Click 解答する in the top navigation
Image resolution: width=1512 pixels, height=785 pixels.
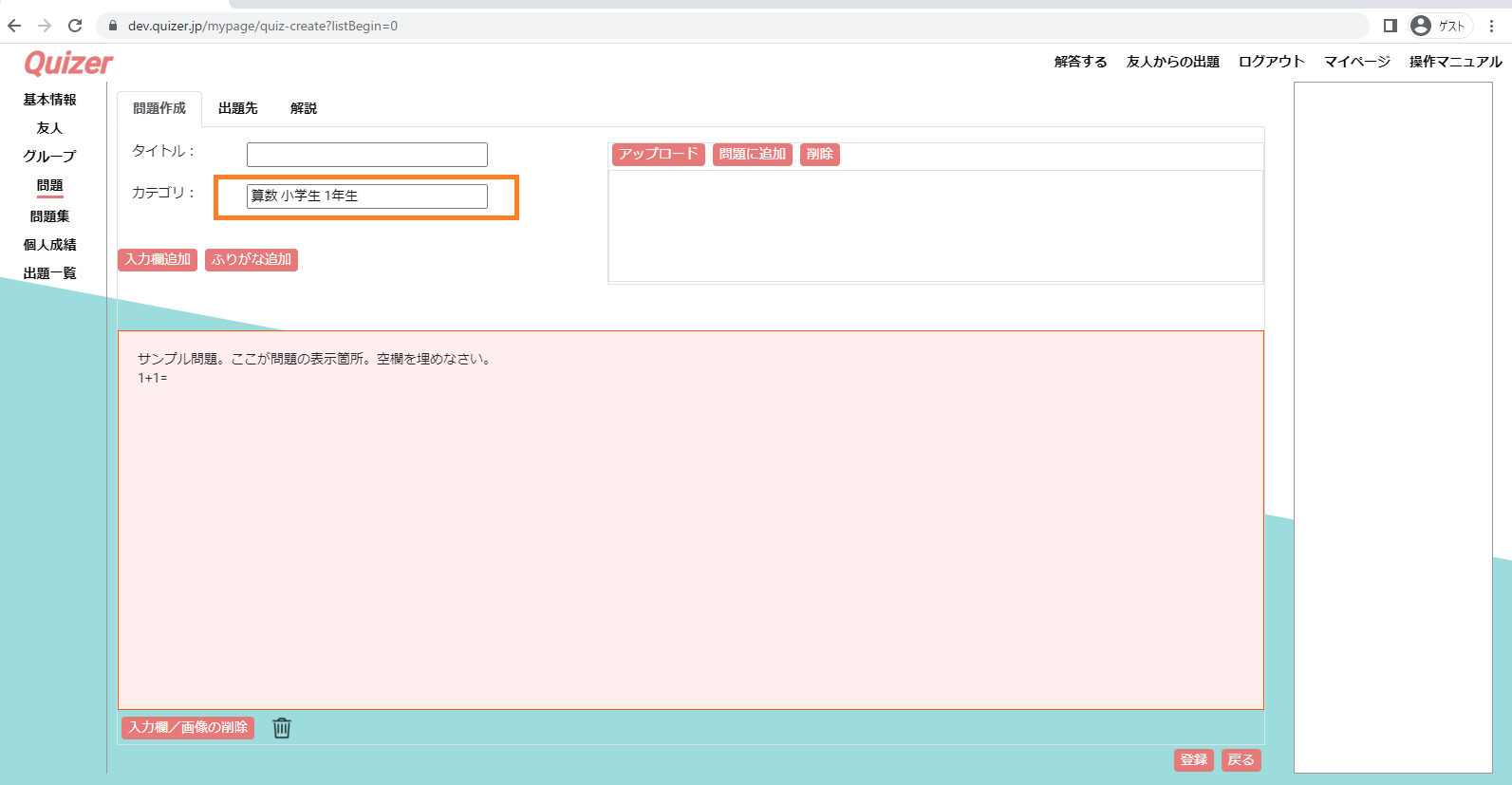tap(1080, 62)
